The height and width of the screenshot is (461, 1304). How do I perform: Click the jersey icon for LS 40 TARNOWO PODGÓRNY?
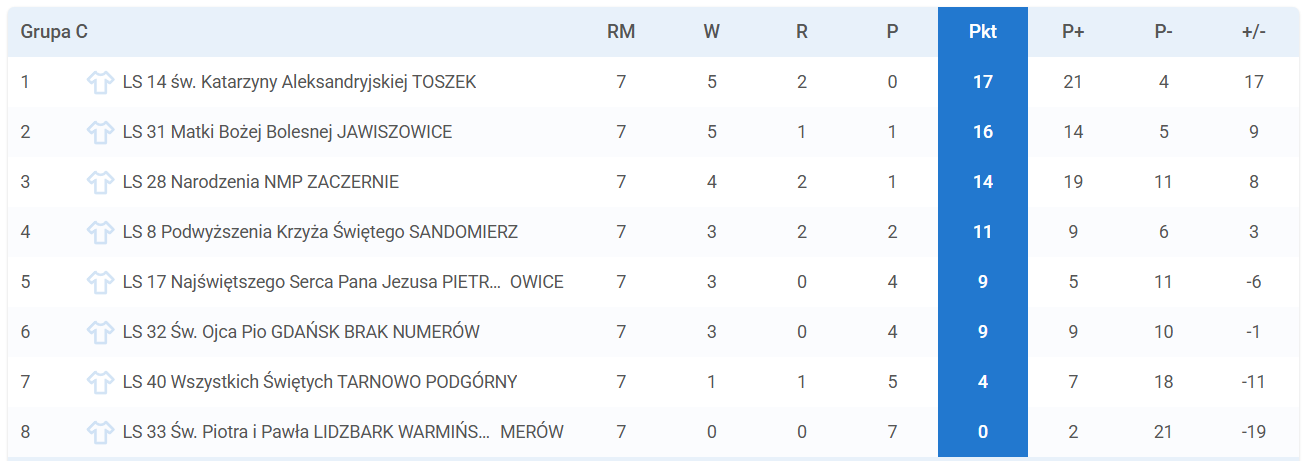(100, 382)
